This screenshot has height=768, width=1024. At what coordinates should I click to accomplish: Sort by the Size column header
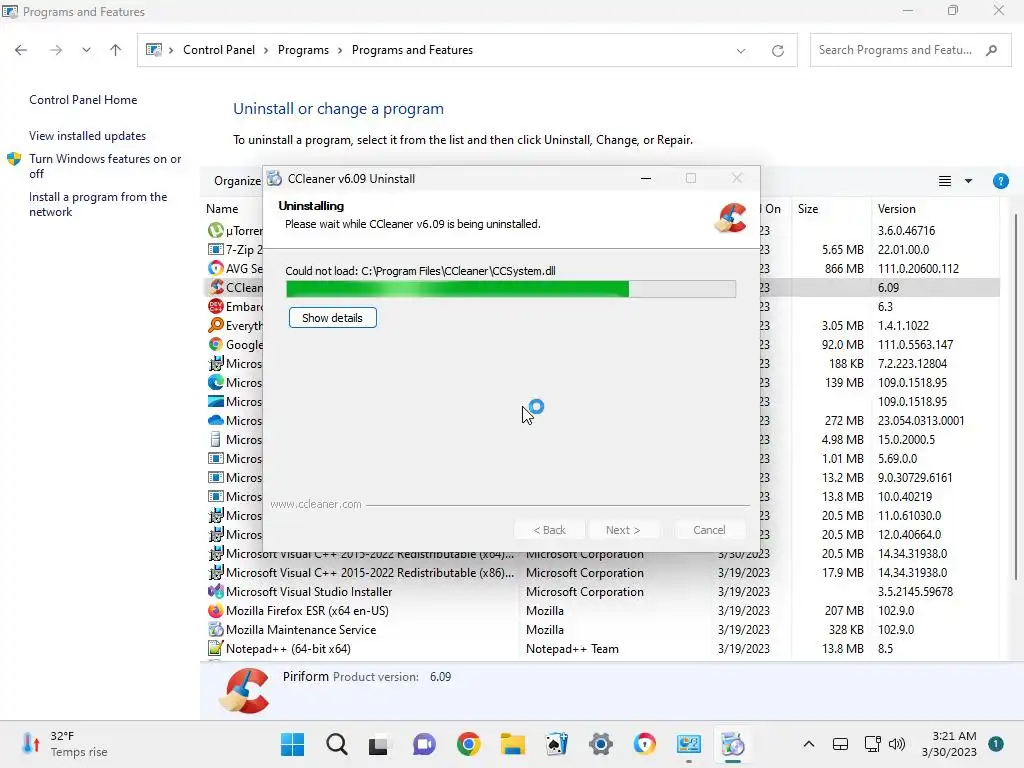tap(808, 209)
